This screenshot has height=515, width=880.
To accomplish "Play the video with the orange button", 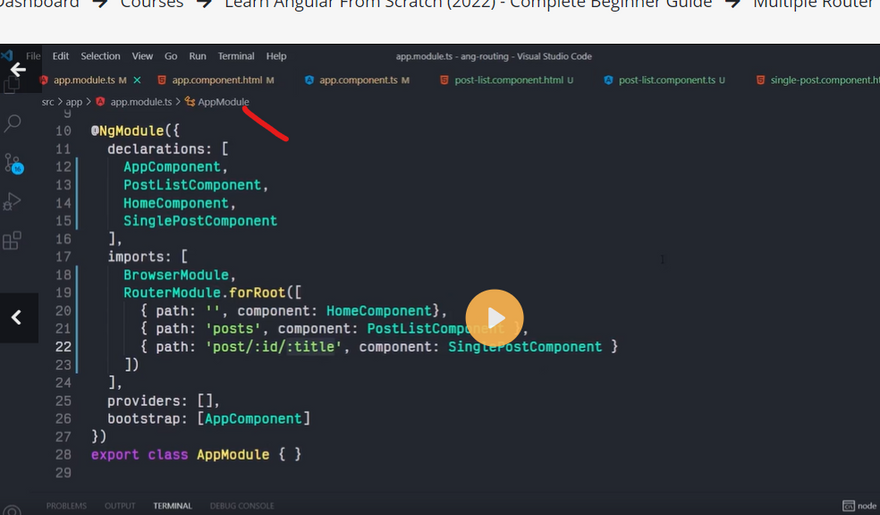I will [x=494, y=318].
